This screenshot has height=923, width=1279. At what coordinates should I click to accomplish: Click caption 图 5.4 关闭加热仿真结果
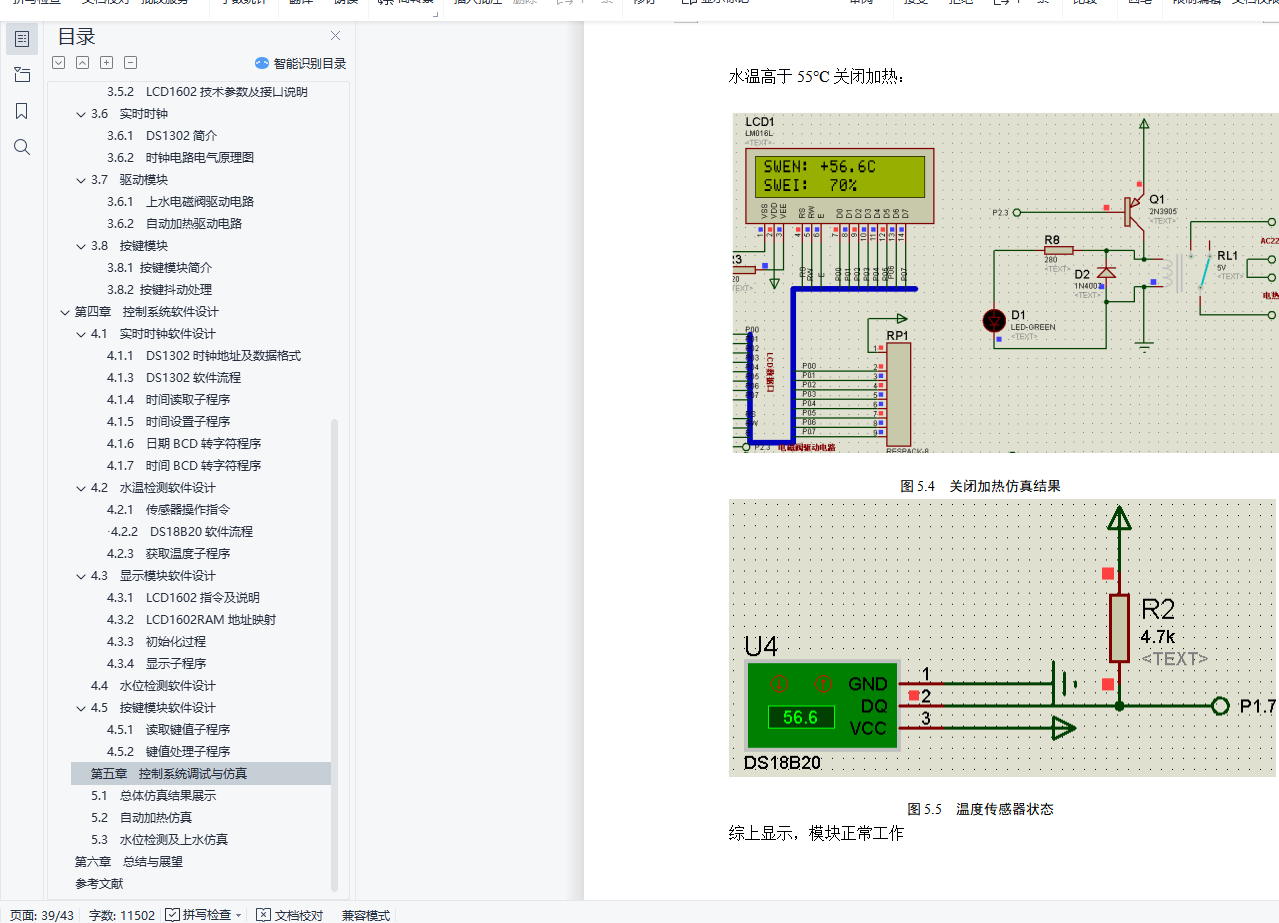click(x=980, y=487)
